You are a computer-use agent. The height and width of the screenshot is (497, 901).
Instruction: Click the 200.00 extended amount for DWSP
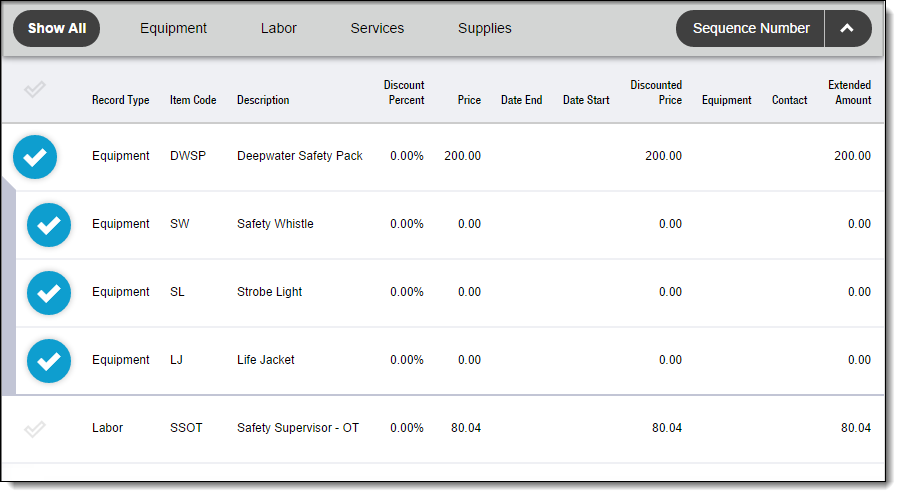coord(853,156)
